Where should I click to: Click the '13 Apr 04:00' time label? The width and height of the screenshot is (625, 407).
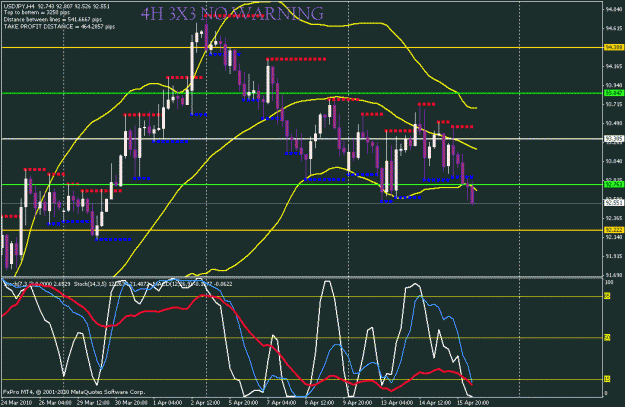pyautogui.click(x=397, y=403)
